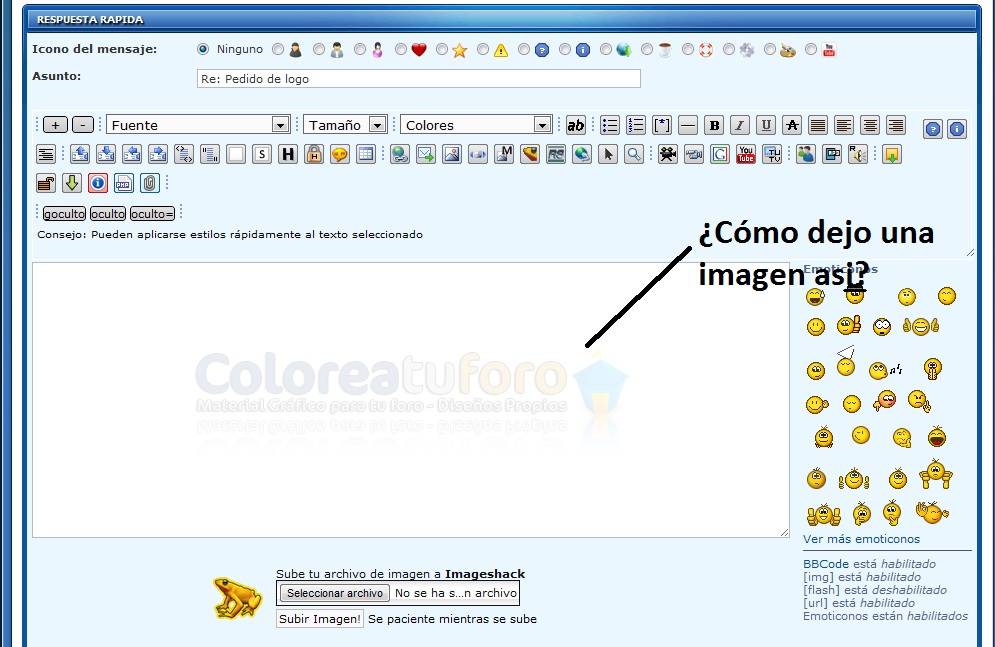
Task: Insert PHP code block
Action: click(x=124, y=183)
